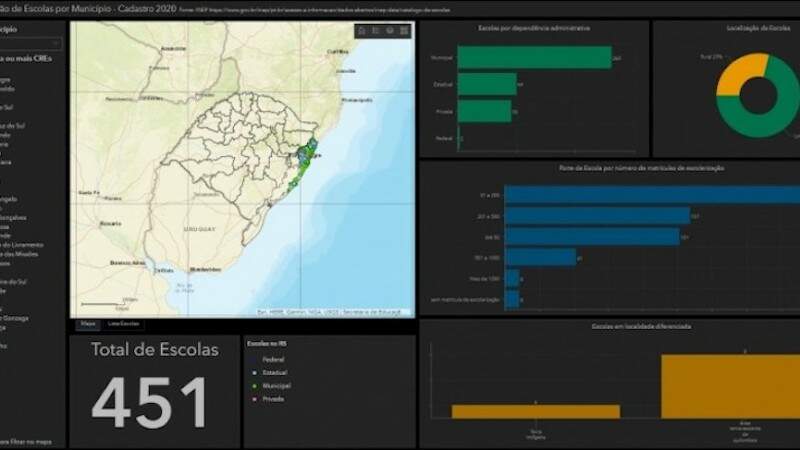Open the Município dropdown in sidebar
The width and height of the screenshot is (800, 450).
point(31,44)
